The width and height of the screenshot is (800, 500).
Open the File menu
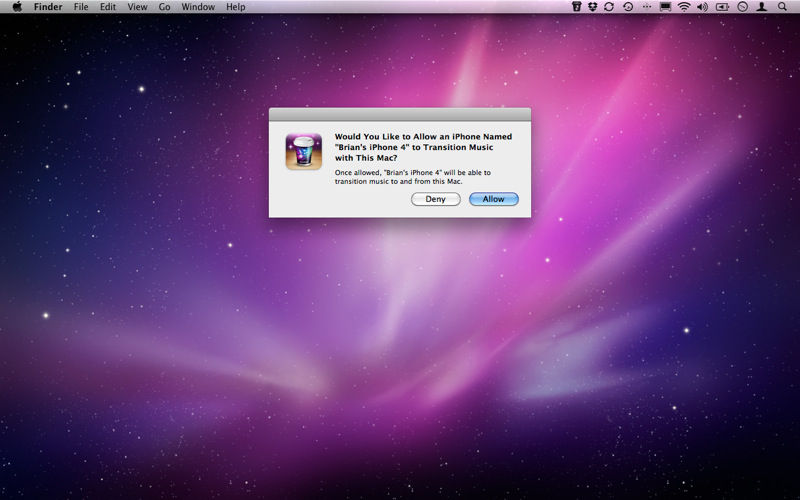[x=81, y=7]
